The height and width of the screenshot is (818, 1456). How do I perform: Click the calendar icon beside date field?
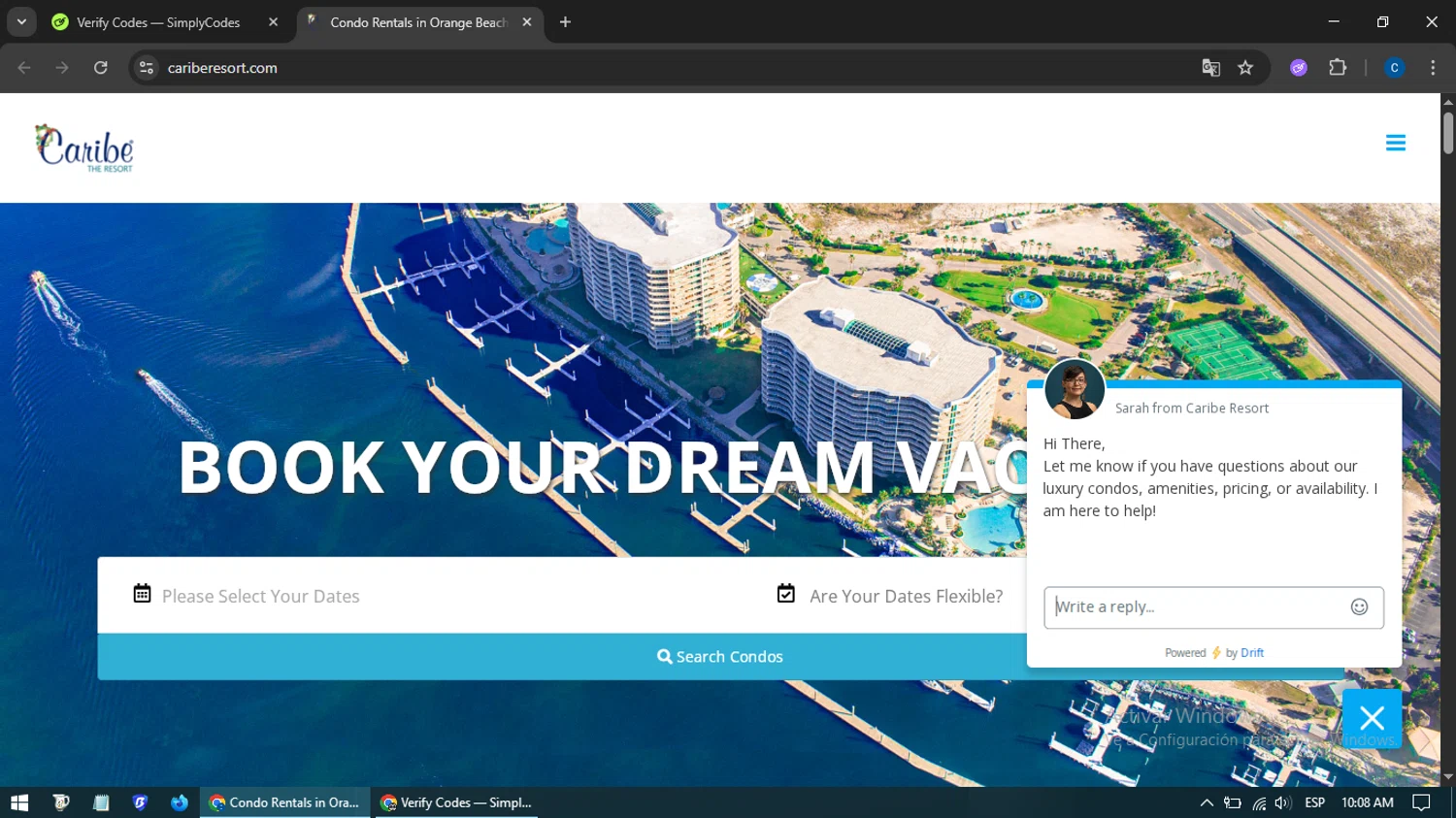point(142,593)
